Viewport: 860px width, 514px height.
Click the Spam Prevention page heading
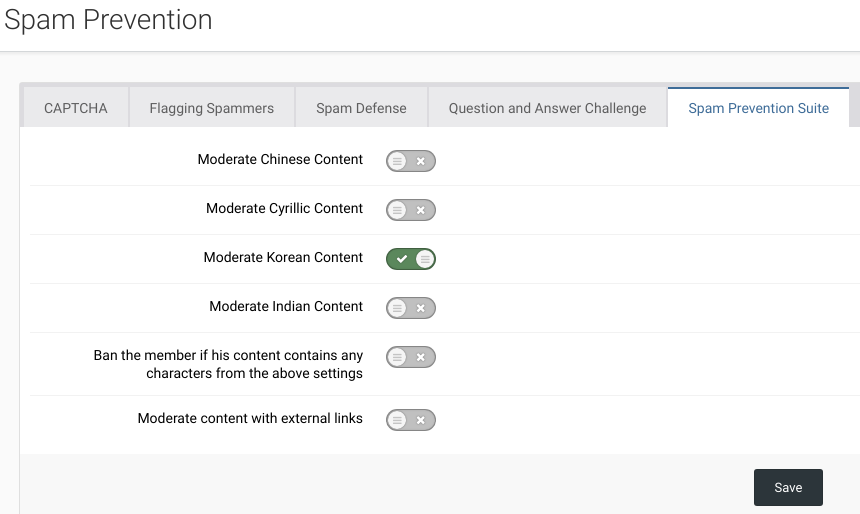pos(108,20)
